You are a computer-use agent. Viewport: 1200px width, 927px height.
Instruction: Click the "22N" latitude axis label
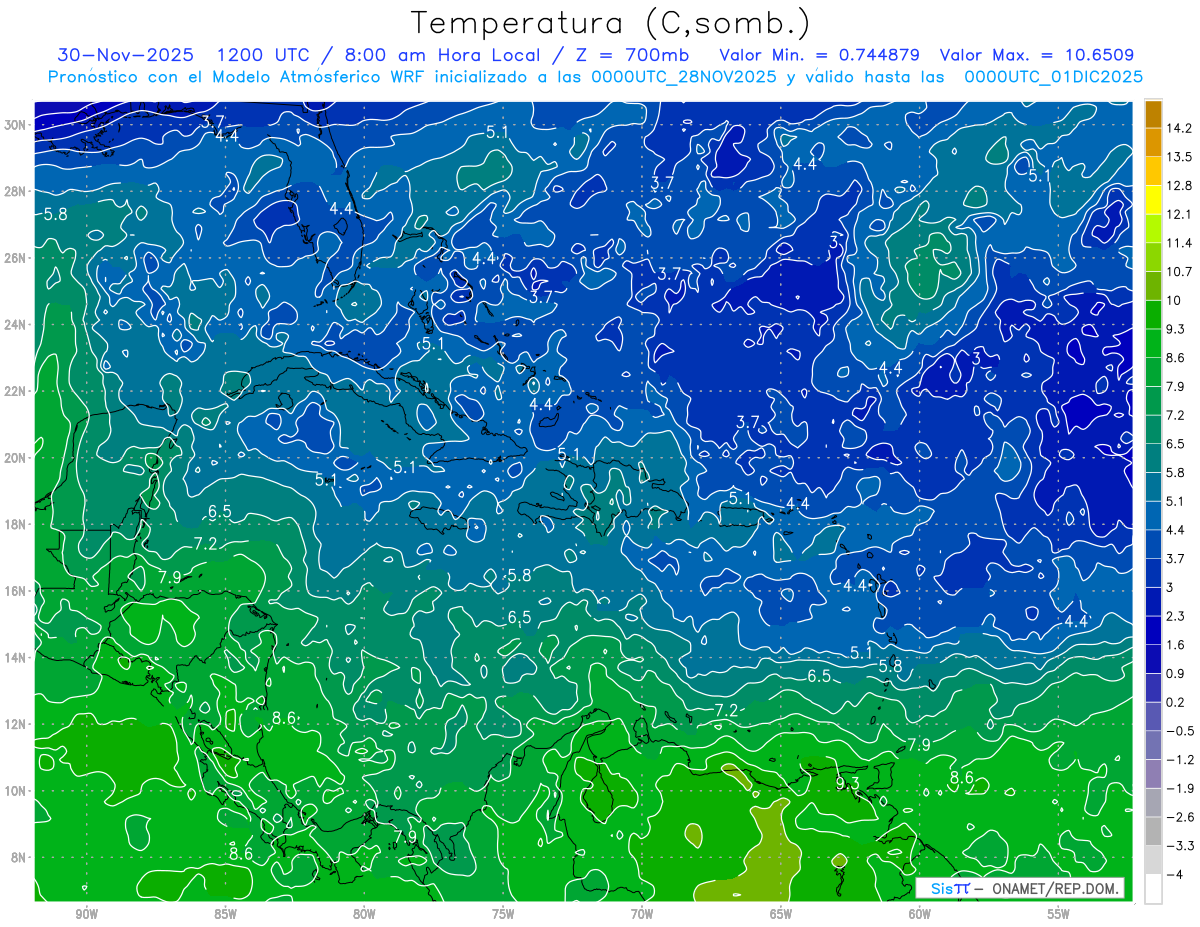point(16,391)
